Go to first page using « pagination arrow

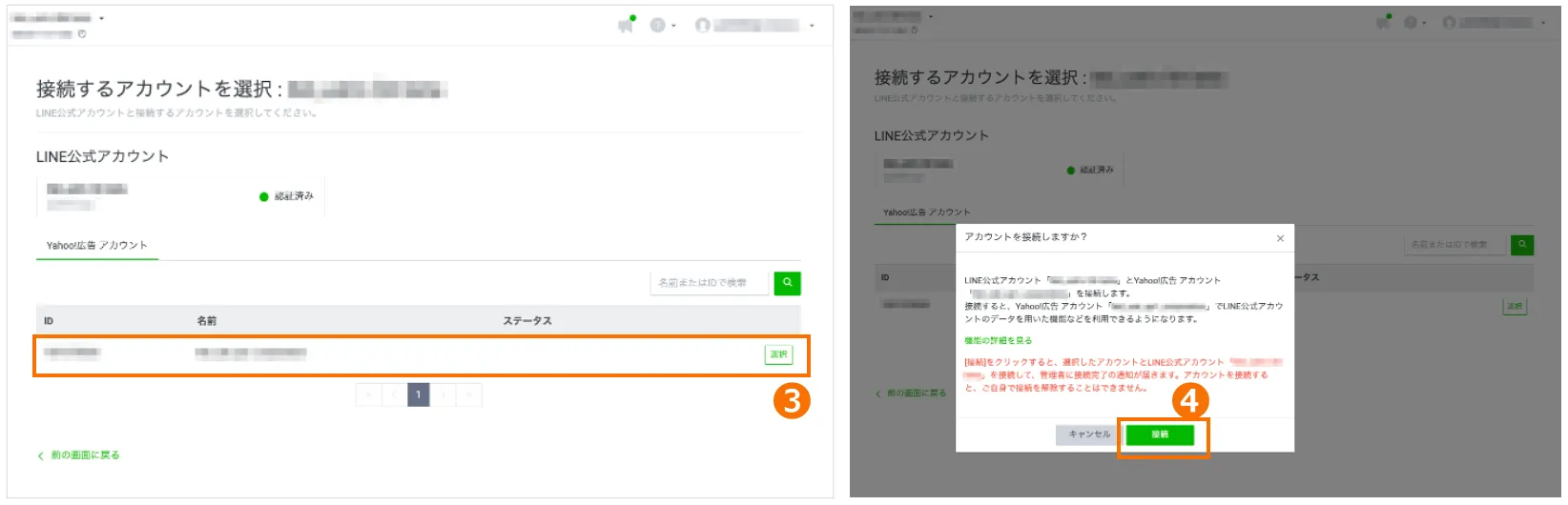(x=368, y=394)
